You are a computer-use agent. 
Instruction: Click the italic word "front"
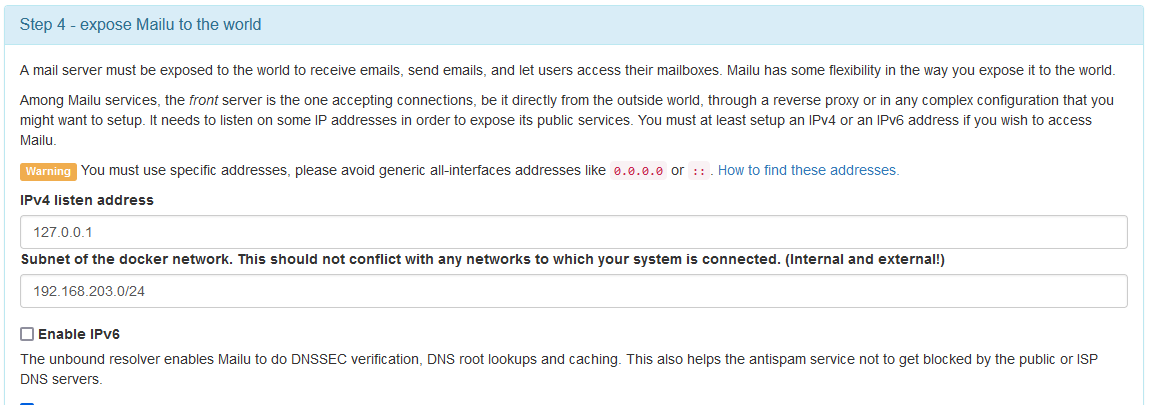(x=203, y=101)
